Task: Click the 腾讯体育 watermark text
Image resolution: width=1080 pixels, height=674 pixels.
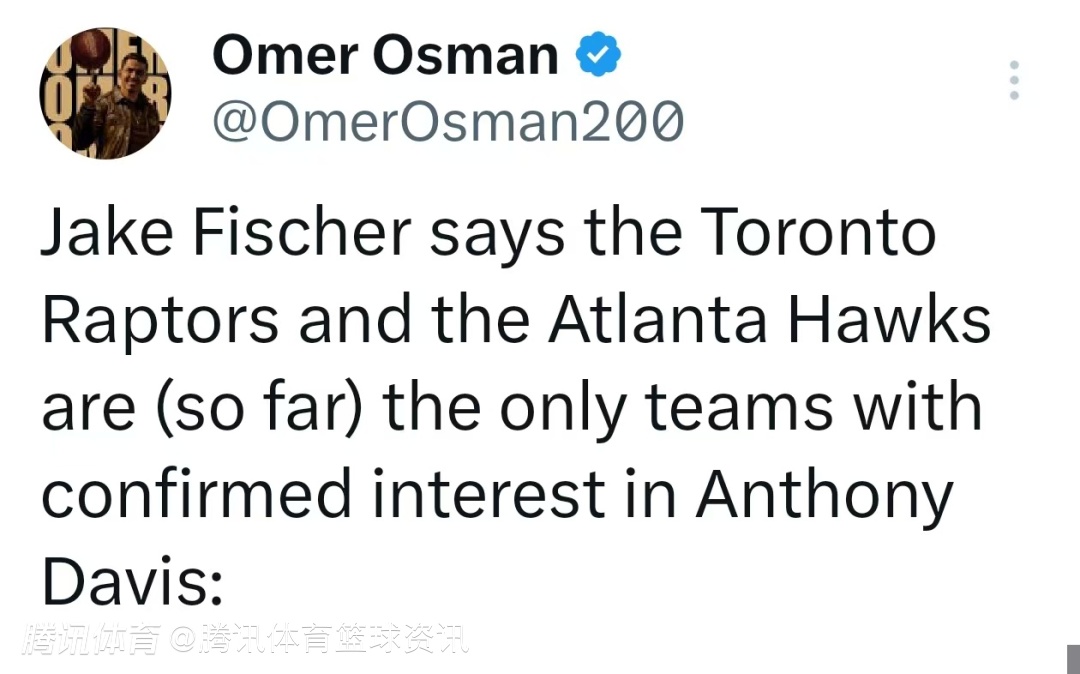Action: [x=95, y=640]
